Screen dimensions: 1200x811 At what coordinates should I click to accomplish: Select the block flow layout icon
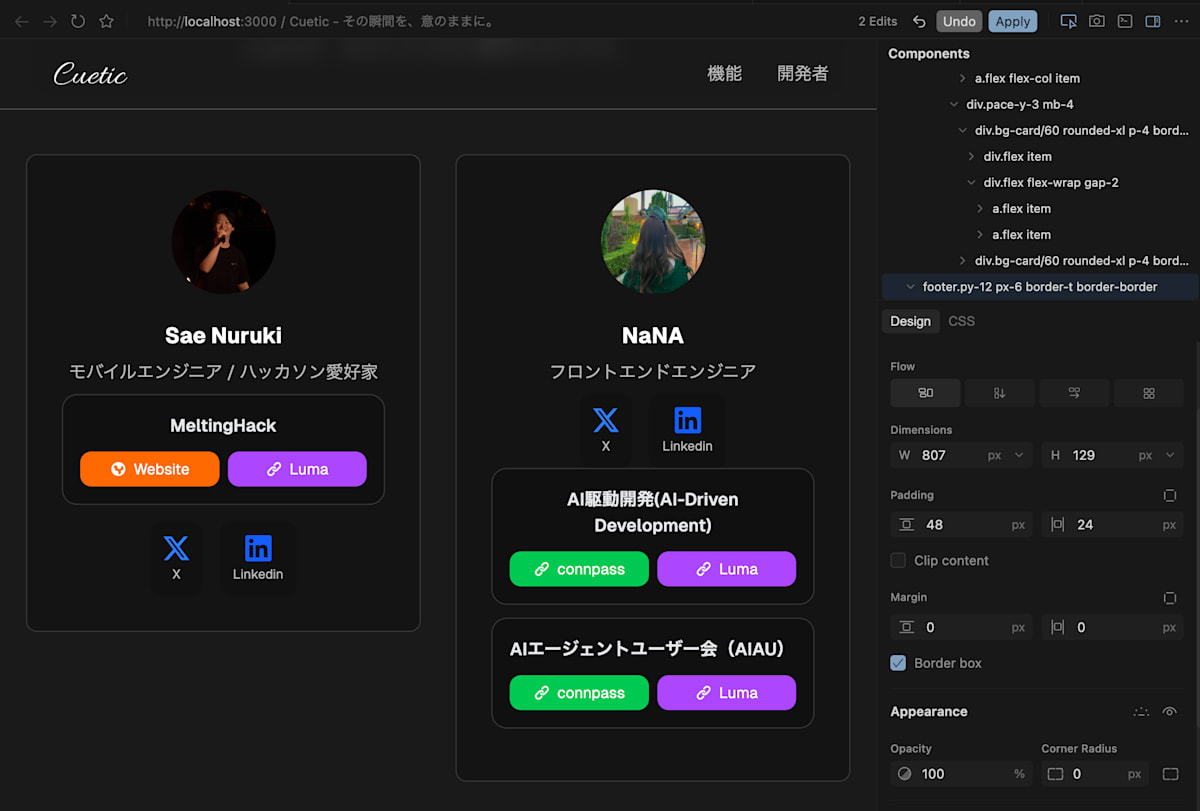[x=925, y=393]
